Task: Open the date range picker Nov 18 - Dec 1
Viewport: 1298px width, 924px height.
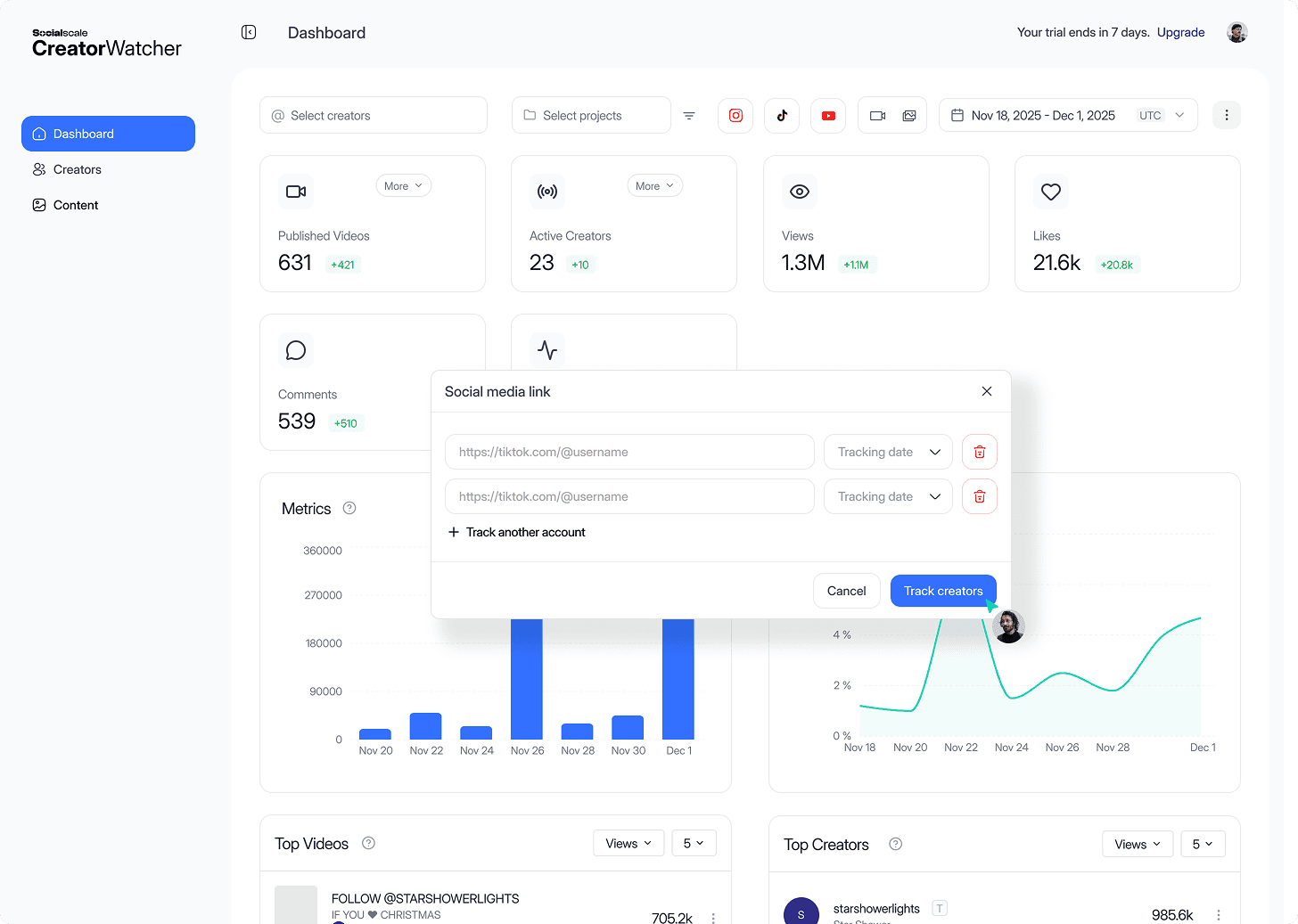Action: (x=1068, y=116)
